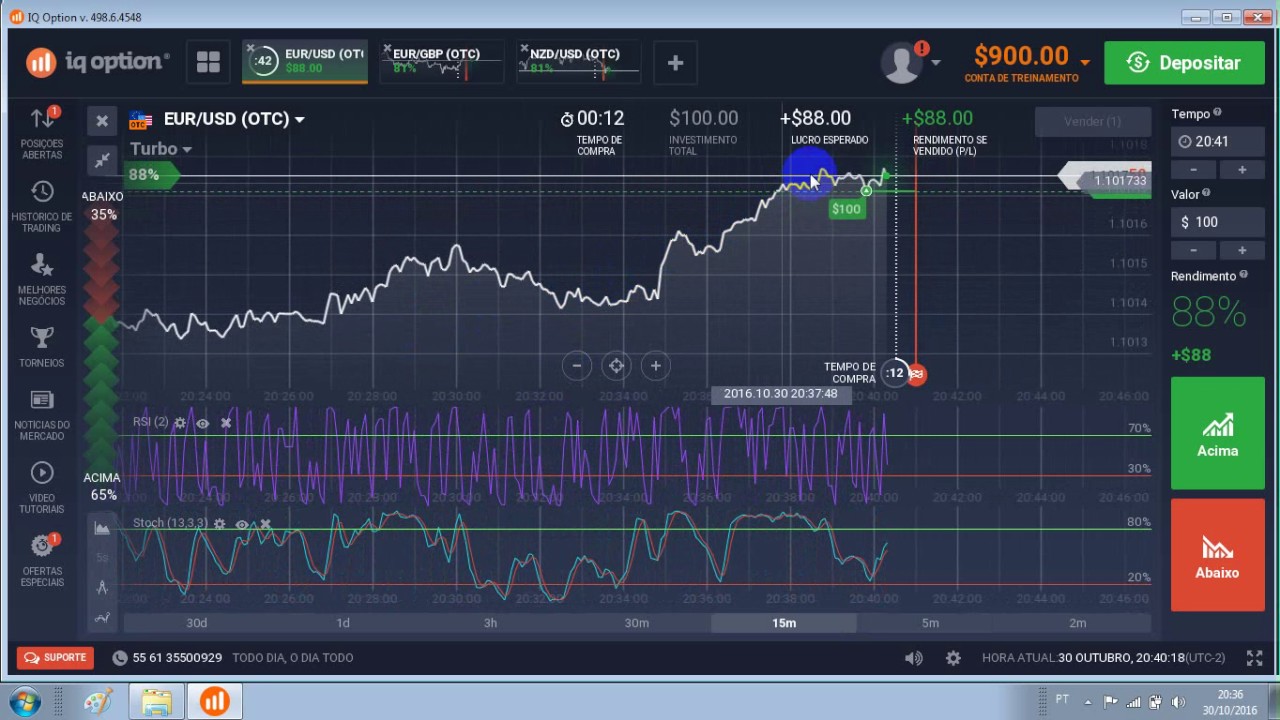Click the Tempo 20:41 field
The image size is (1280, 720).
[1218, 142]
